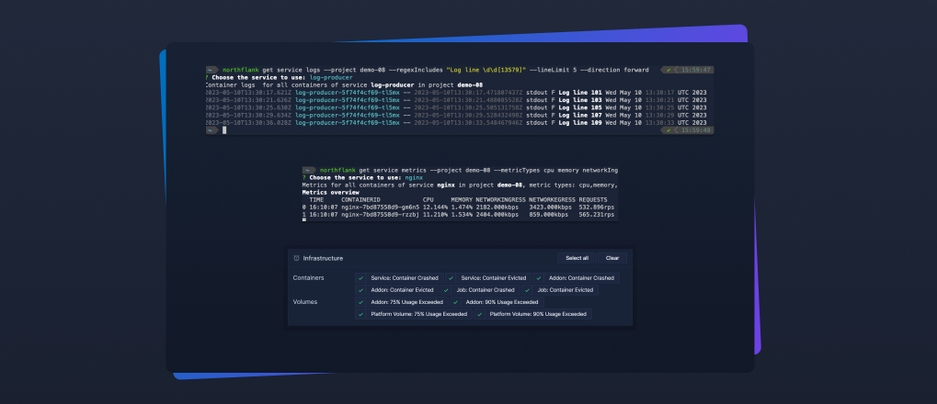
Task: Click the logs terminal prompt home icon
Action: pyautogui.click(x=212, y=70)
